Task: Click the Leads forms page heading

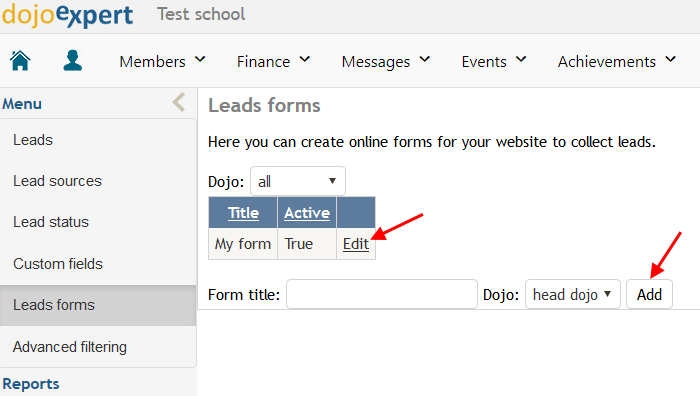Action: [264, 105]
